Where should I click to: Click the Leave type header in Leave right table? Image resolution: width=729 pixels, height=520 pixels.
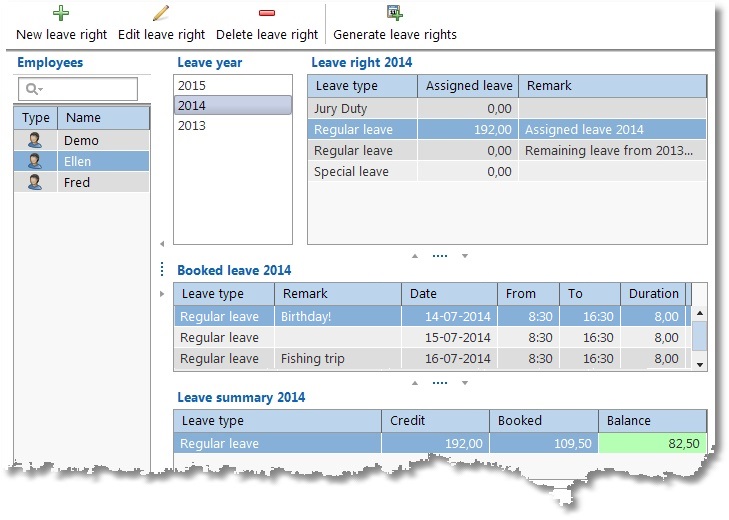click(x=363, y=86)
